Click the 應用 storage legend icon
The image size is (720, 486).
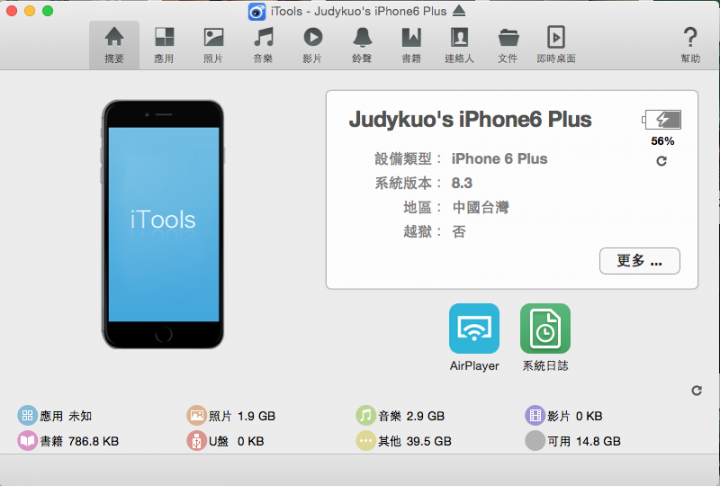coord(28,416)
